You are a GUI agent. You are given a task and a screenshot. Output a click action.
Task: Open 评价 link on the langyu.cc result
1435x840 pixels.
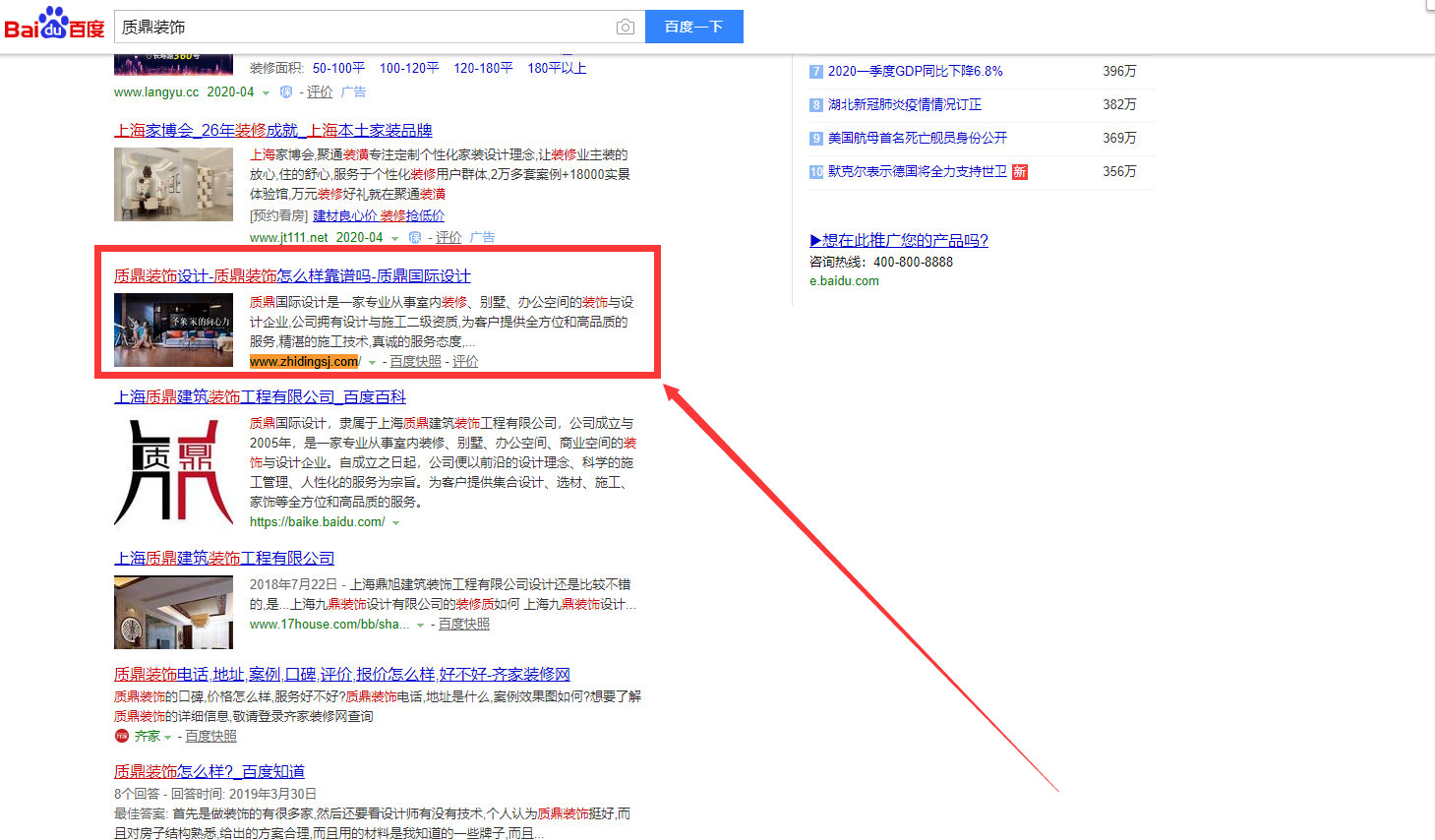pos(320,92)
